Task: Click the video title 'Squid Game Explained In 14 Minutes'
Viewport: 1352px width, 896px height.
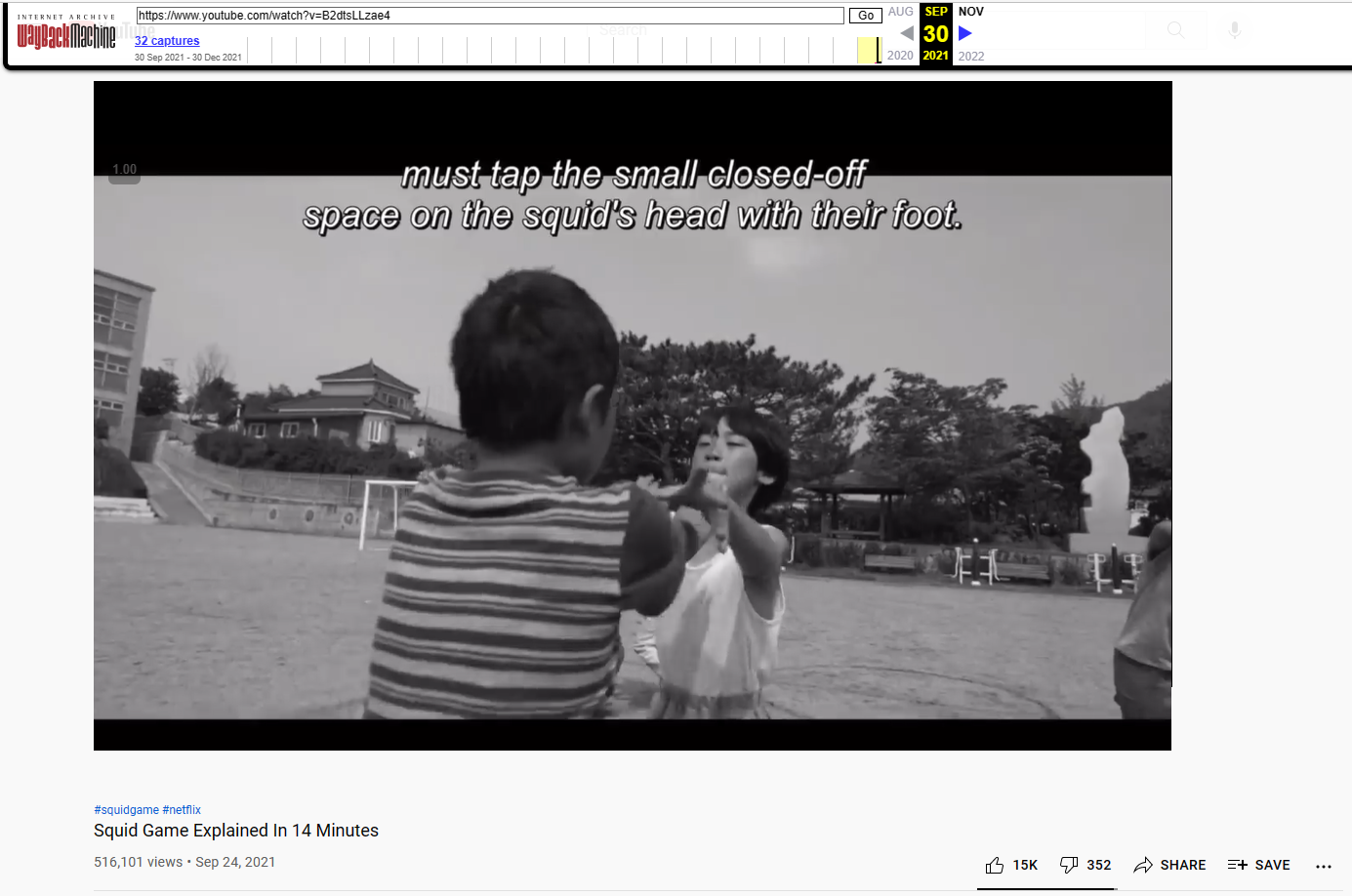Action: tap(236, 831)
